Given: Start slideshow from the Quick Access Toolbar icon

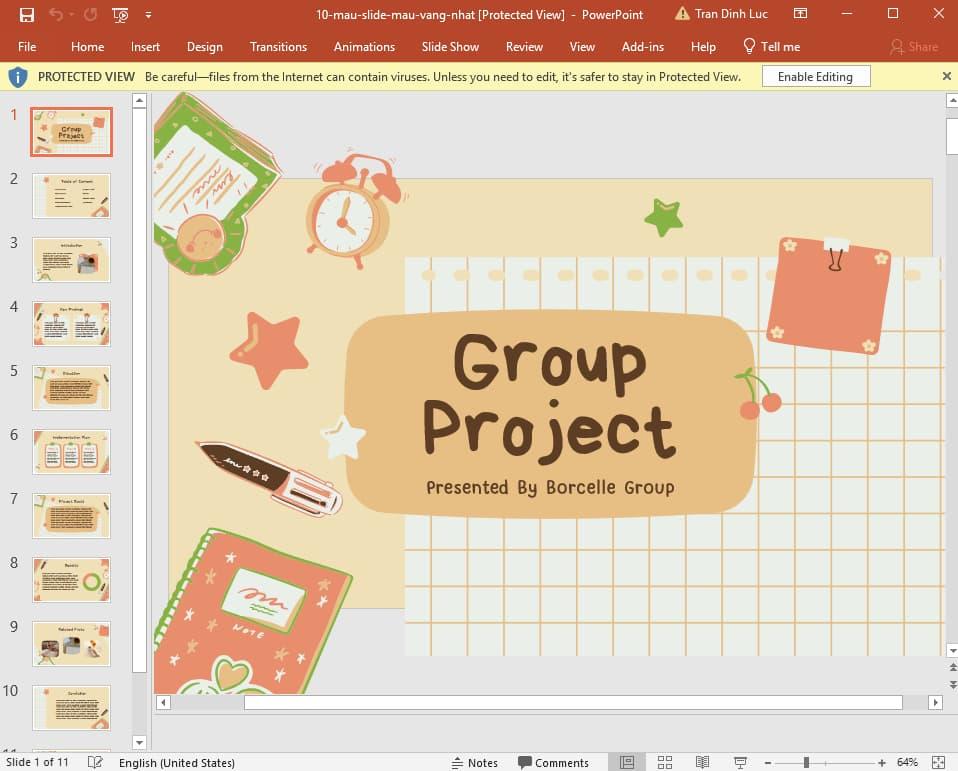Looking at the screenshot, I should pyautogui.click(x=119, y=14).
